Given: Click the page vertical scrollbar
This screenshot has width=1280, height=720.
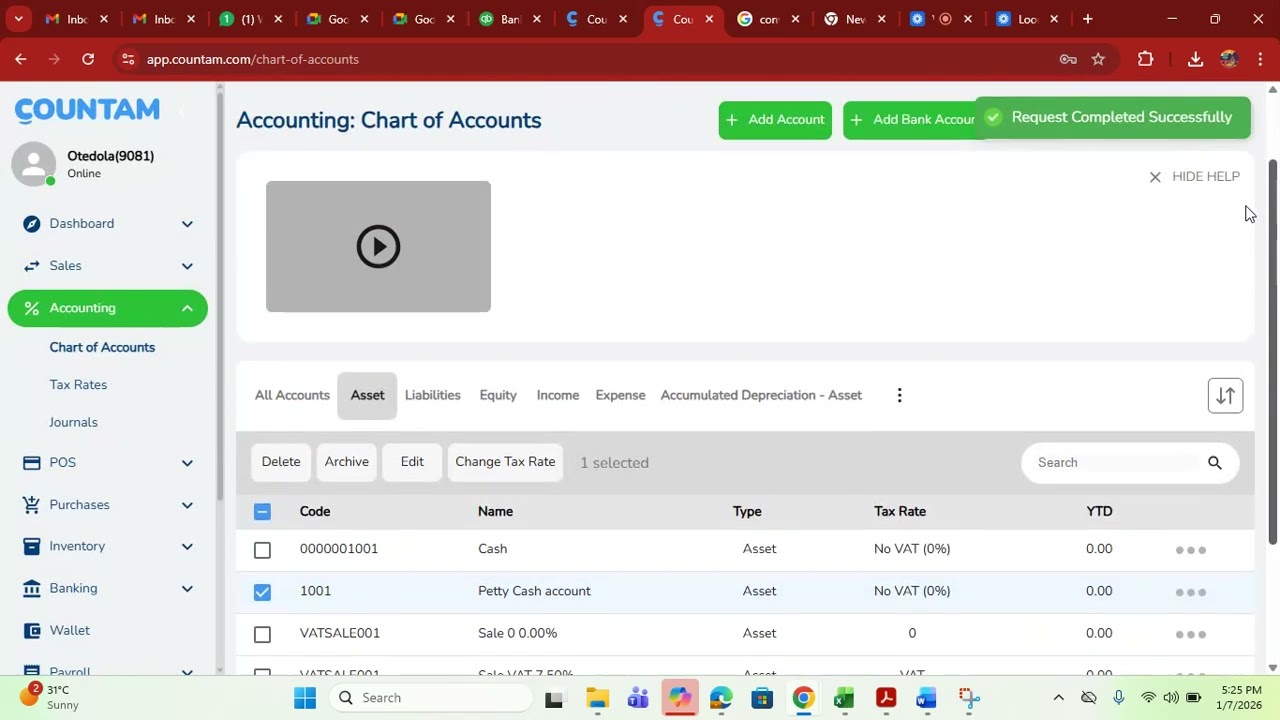Looking at the screenshot, I should [1272, 352].
